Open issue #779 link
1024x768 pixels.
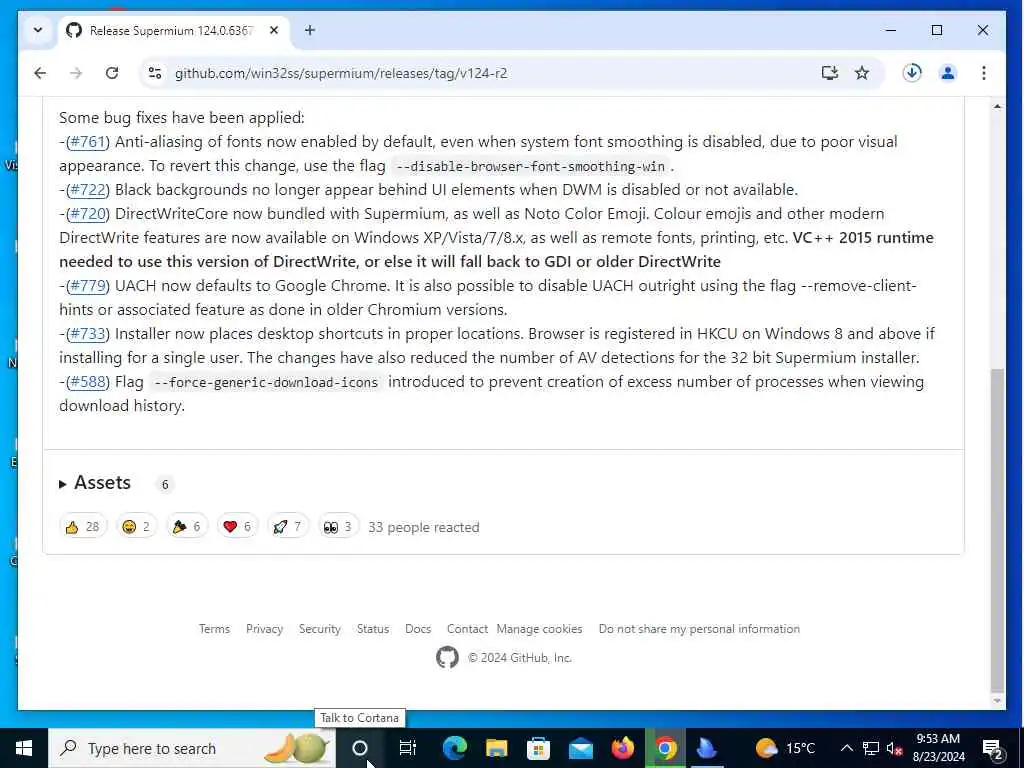point(88,285)
